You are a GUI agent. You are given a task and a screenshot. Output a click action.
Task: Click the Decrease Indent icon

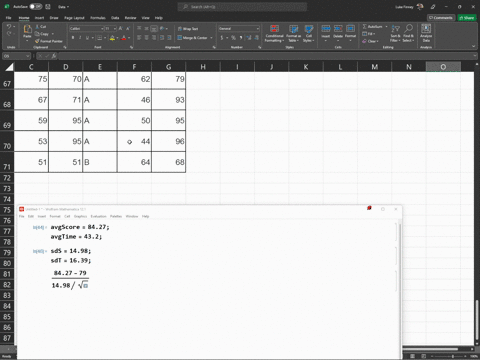(162, 38)
